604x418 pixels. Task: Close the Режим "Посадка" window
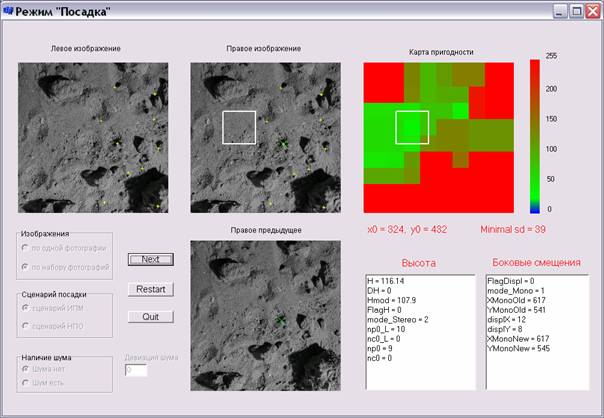(x=591, y=11)
